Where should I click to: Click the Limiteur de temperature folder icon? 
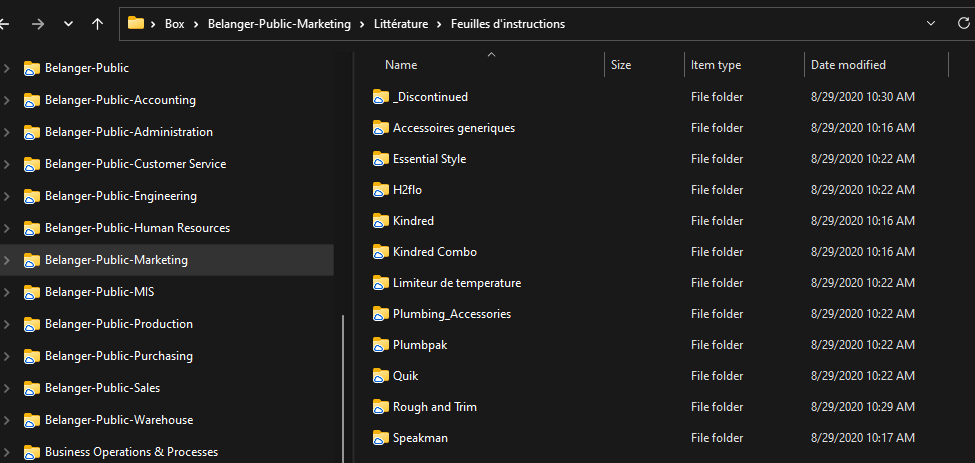tap(381, 283)
